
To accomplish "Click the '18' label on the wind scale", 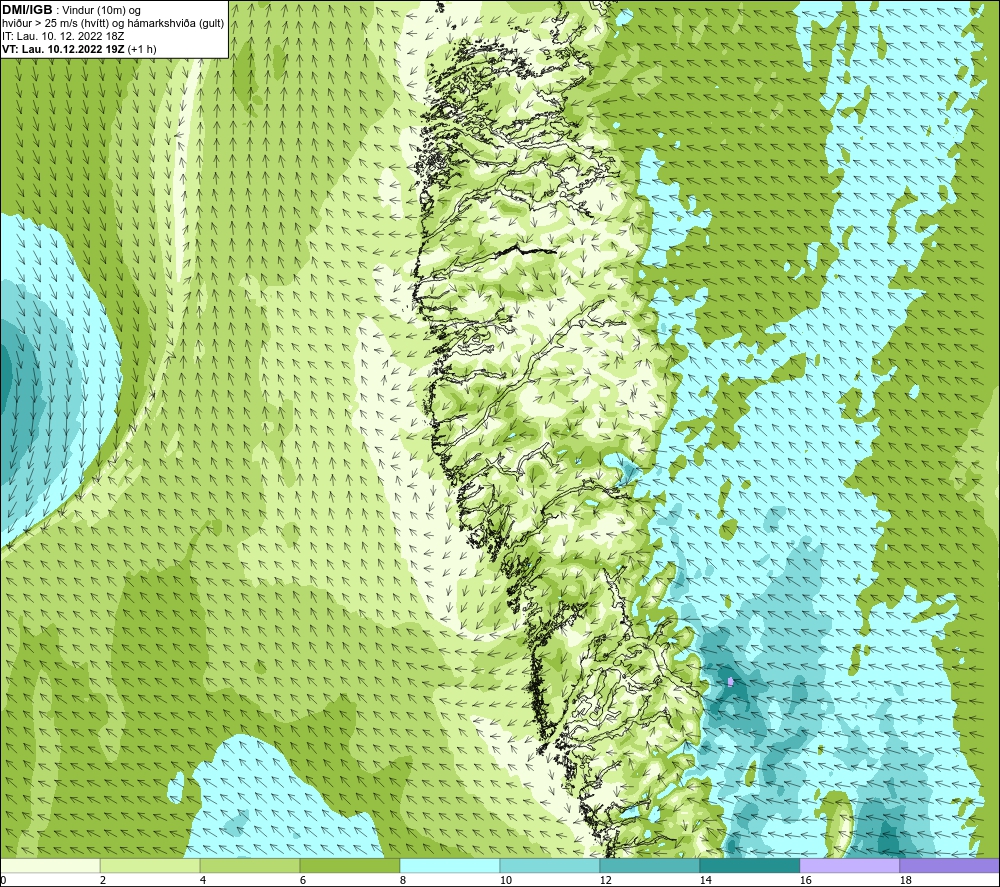I will [906, 880].
